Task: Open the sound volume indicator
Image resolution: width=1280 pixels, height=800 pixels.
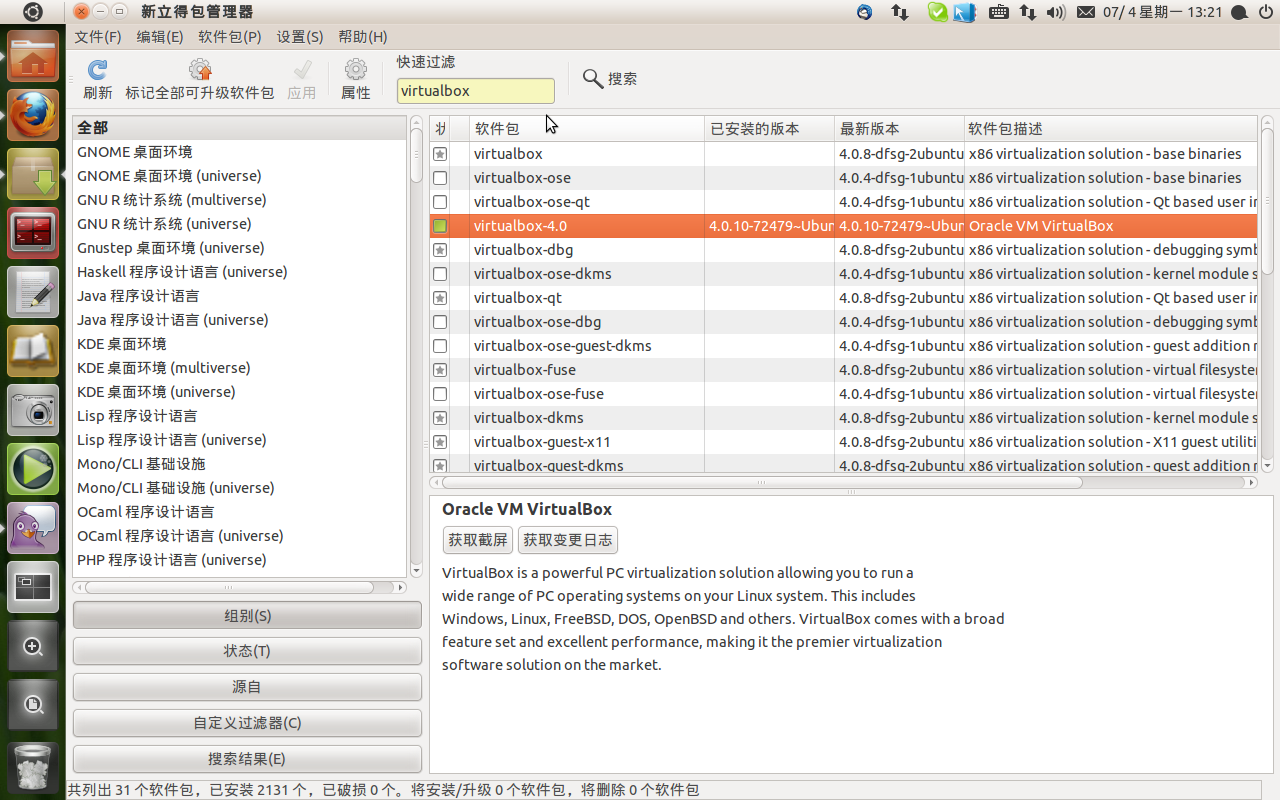Action: click(1056, 12)
